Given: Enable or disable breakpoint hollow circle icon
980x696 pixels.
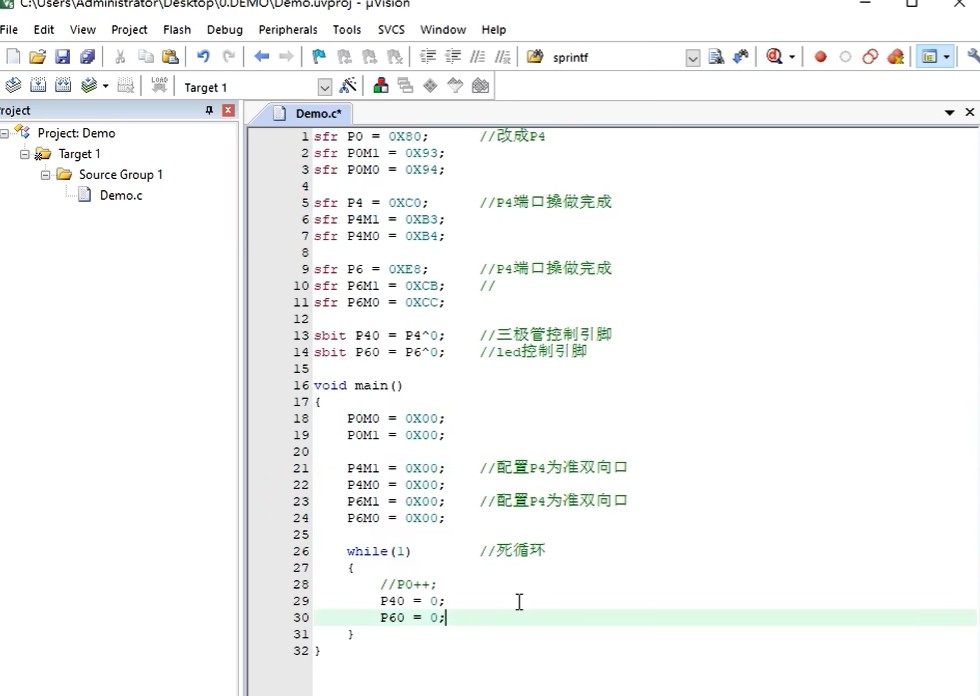Looking at the screenshot, I should pyautogui.click(x=845, y=57).
